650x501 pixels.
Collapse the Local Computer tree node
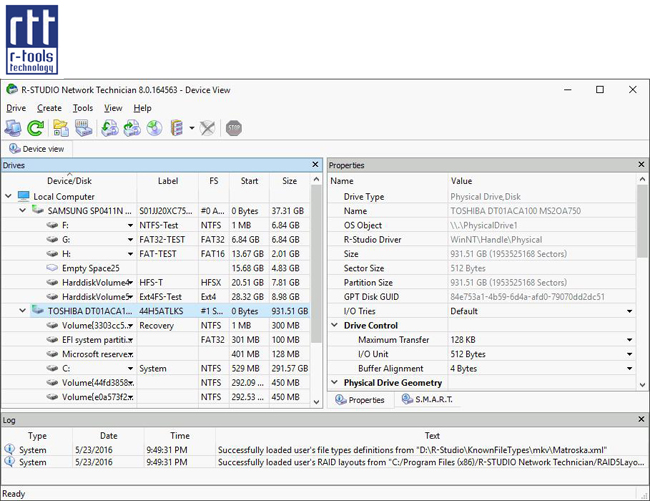(8, 196)
